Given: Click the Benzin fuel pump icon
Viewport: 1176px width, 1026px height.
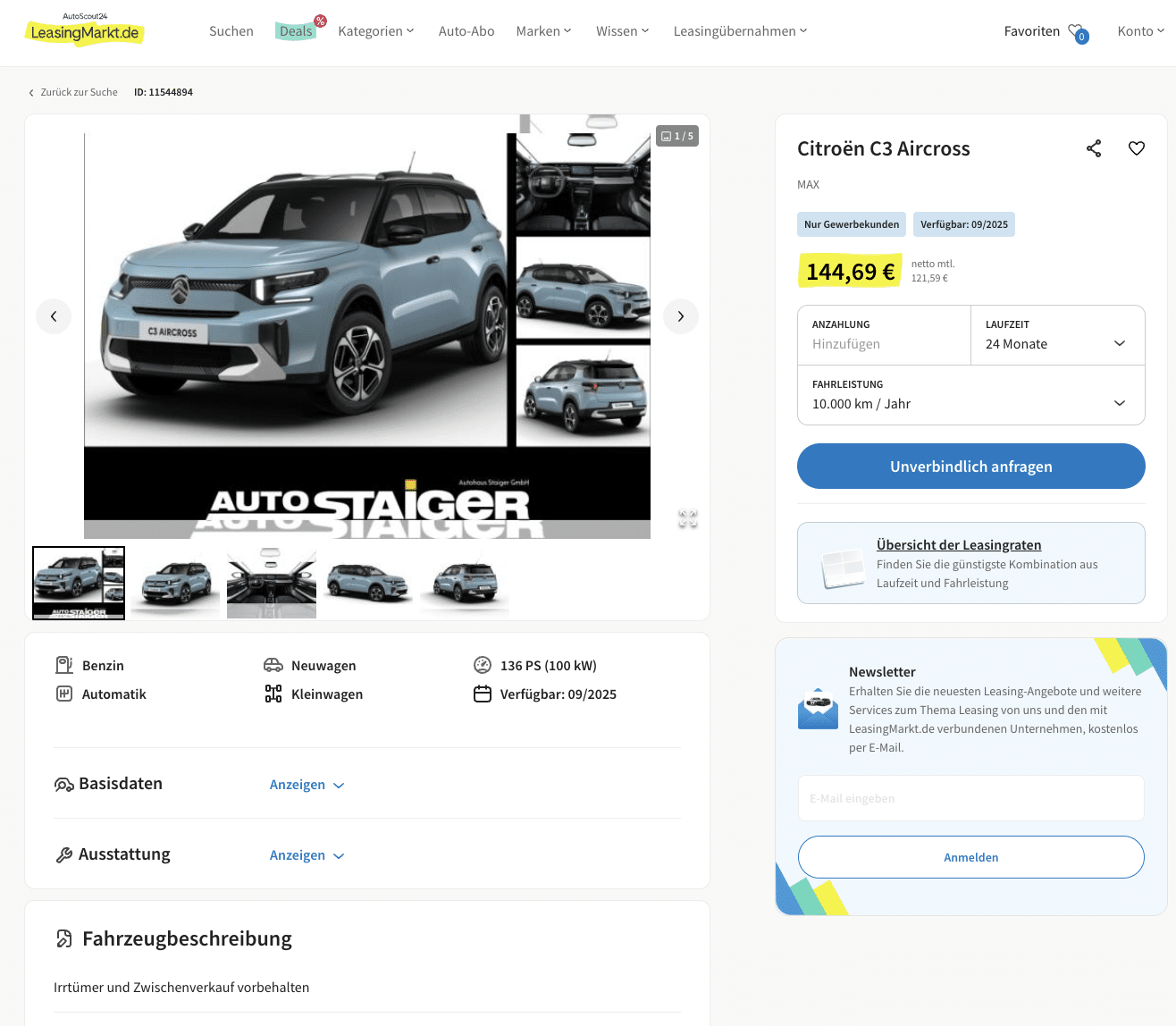Looking at the screenshot, I should click(64, 665).
